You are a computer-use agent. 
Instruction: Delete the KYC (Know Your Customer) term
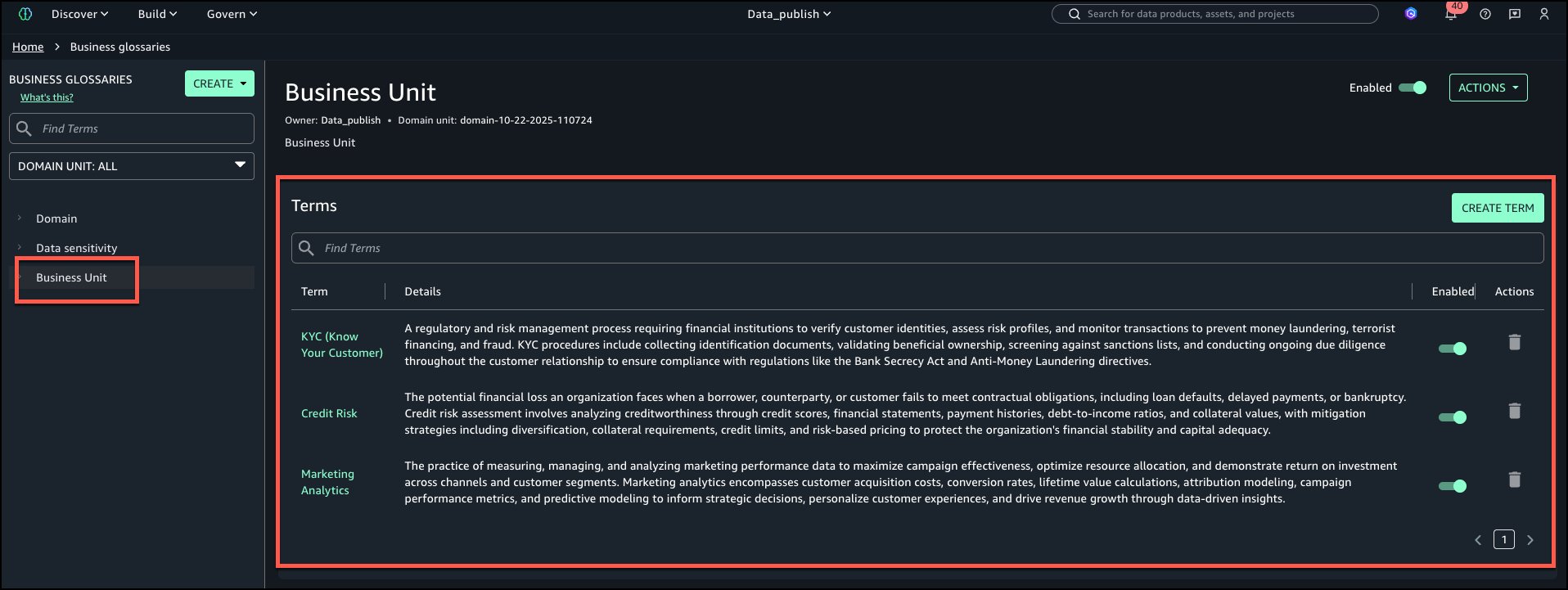(x=1514, y=342)
